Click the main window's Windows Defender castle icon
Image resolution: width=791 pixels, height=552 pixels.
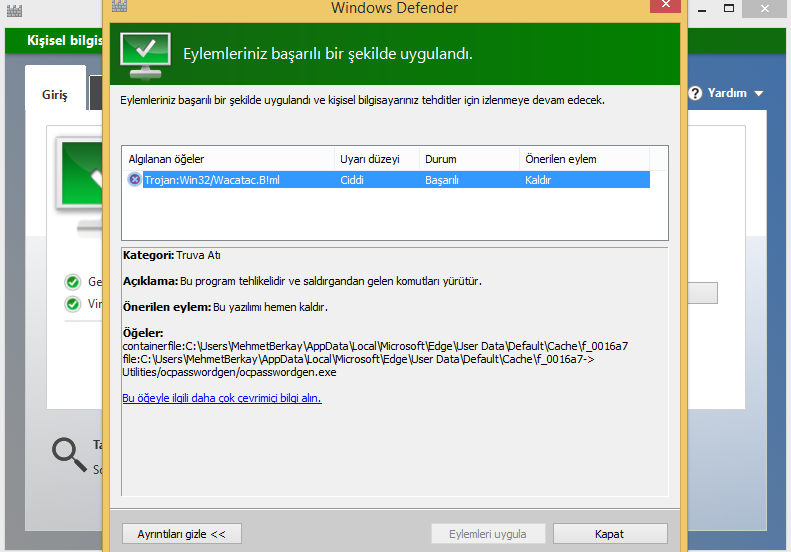click(14, 10)
